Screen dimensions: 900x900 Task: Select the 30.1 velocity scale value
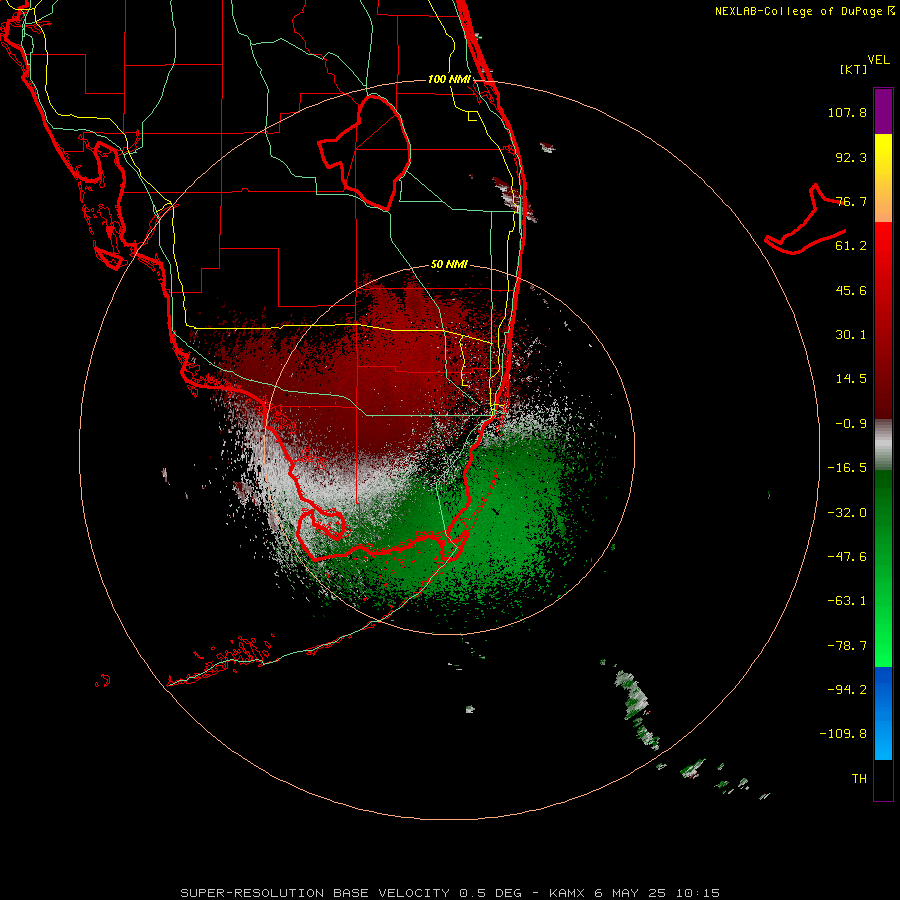coord(851,335)
